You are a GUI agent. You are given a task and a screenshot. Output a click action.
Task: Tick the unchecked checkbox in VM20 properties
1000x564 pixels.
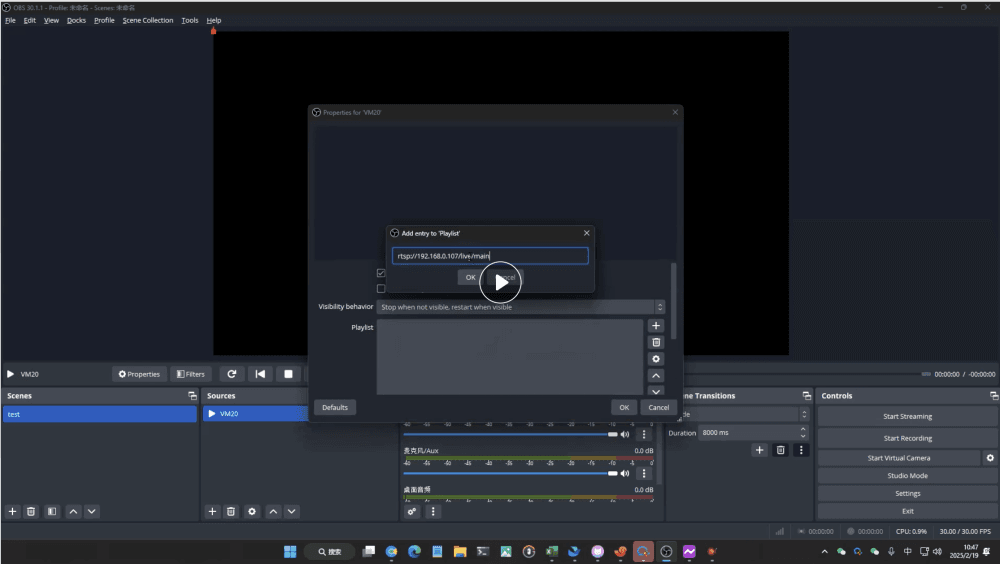[381, 288]
